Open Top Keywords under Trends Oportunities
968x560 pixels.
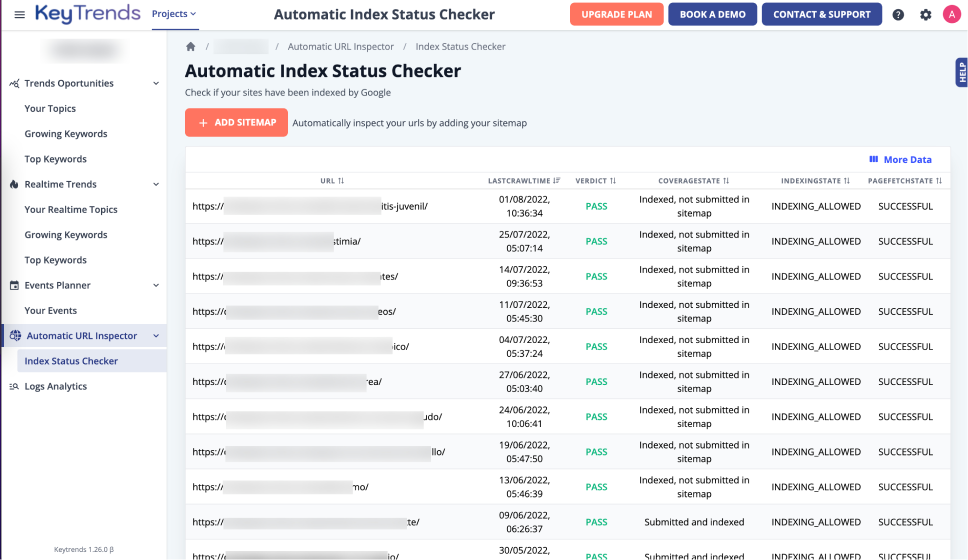(56, 159)
